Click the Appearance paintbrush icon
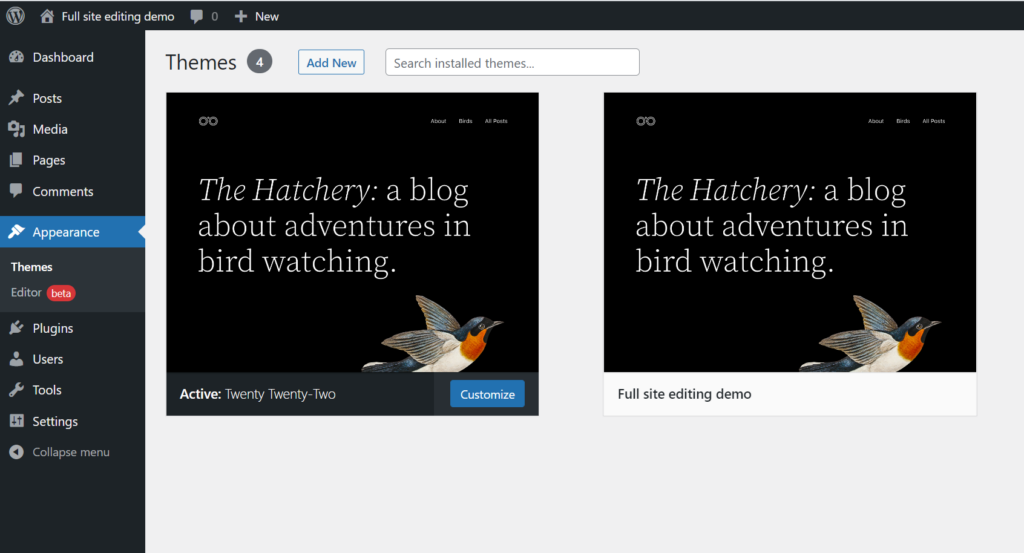 pos(16,232)
